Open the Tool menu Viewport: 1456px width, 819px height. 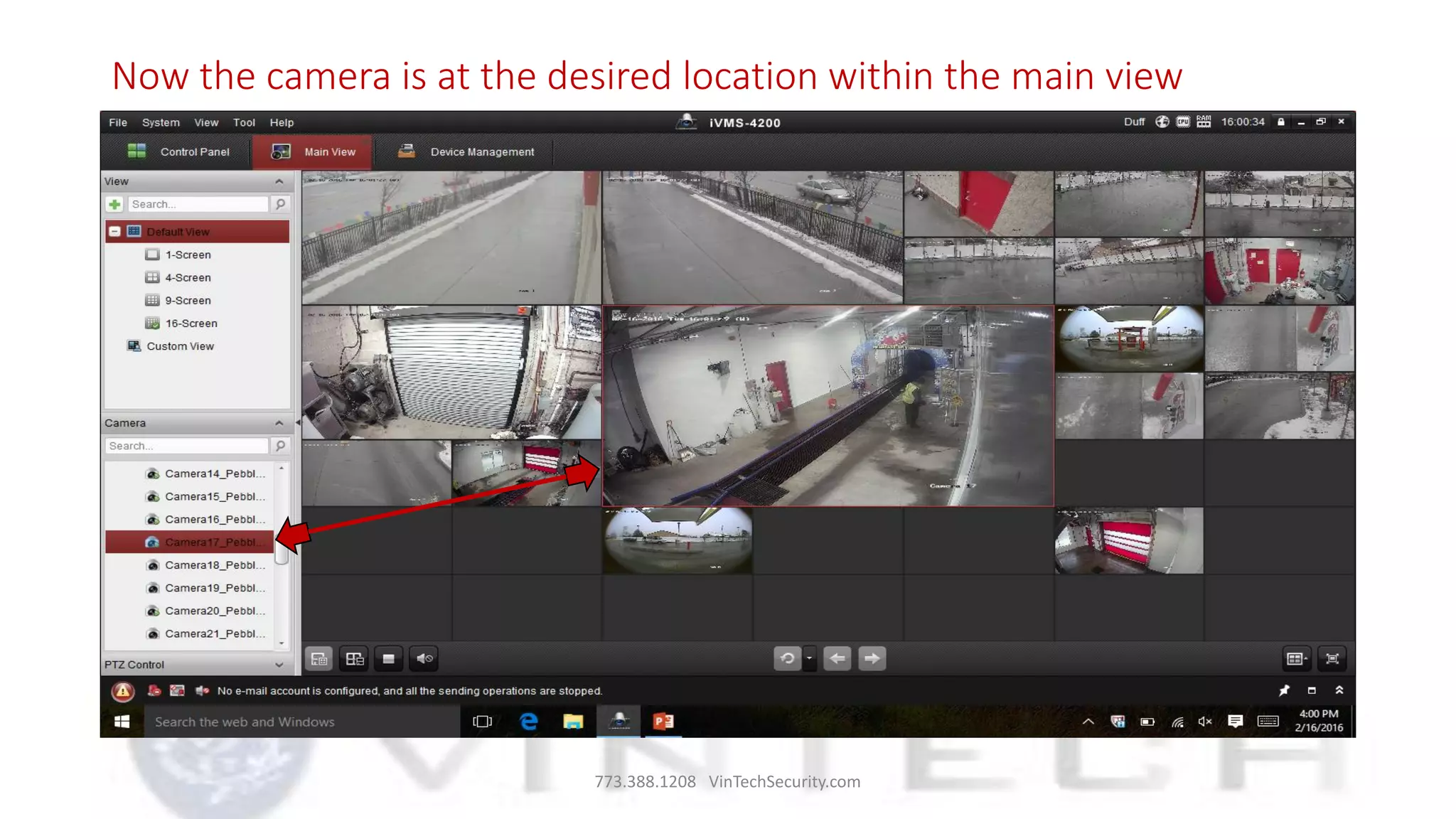tap(244, 122)
